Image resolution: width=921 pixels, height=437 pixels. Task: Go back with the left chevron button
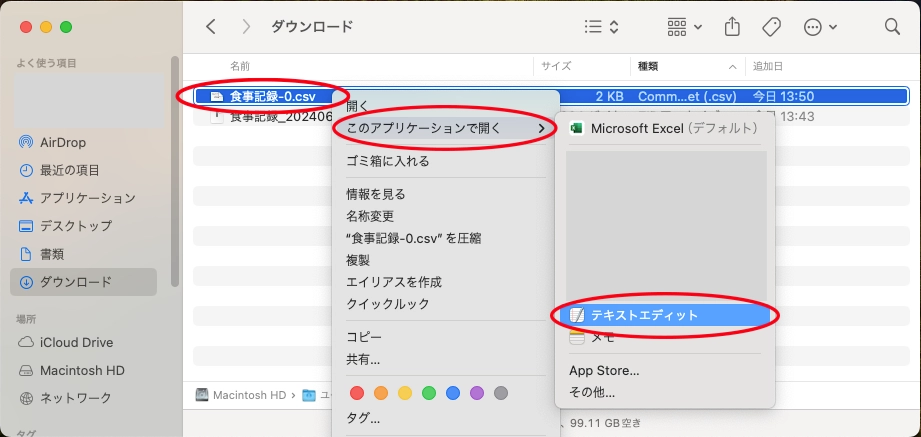pos(211,26)
